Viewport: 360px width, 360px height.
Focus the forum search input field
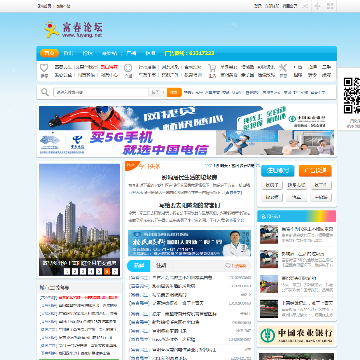(x=101, y=92)
